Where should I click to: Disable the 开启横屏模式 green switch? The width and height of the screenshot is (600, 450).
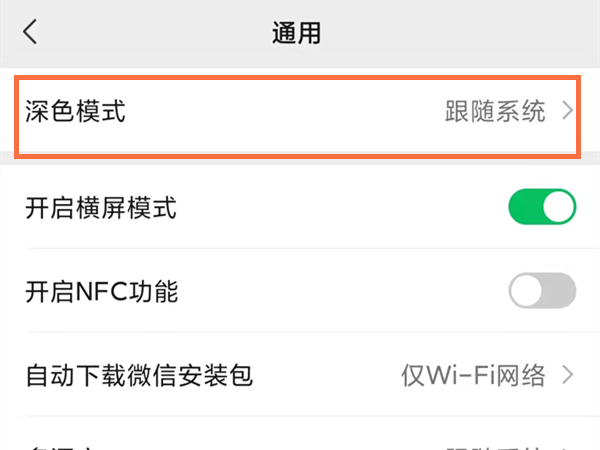(543, 208)
